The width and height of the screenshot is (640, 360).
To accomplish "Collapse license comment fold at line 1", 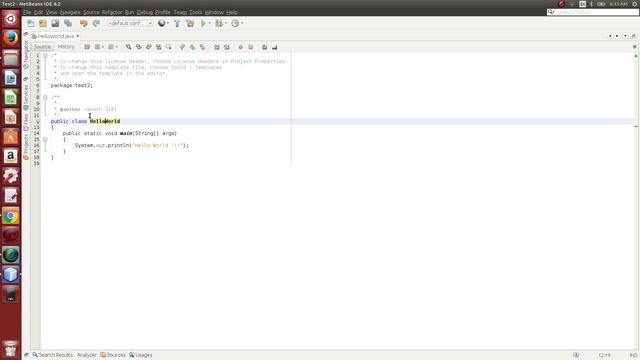I will click(x=45, y=56).
